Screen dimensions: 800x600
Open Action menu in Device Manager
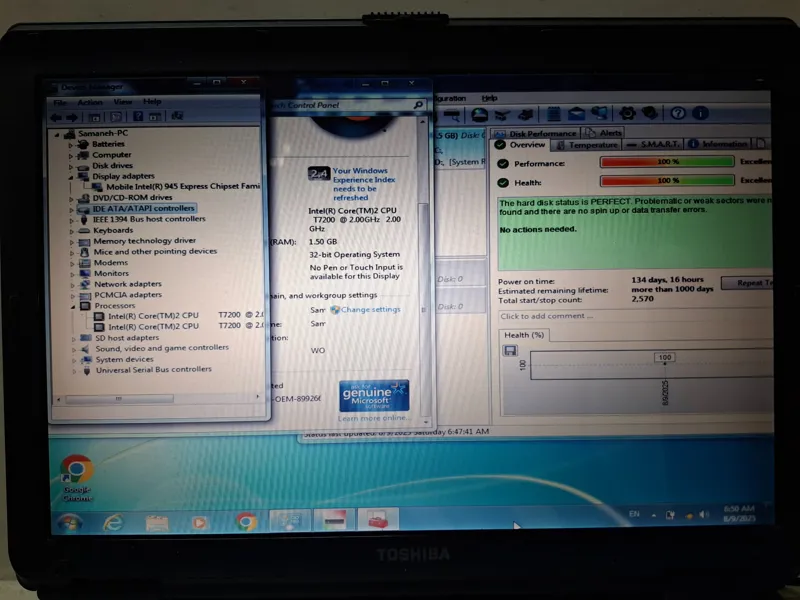(90, 102)
